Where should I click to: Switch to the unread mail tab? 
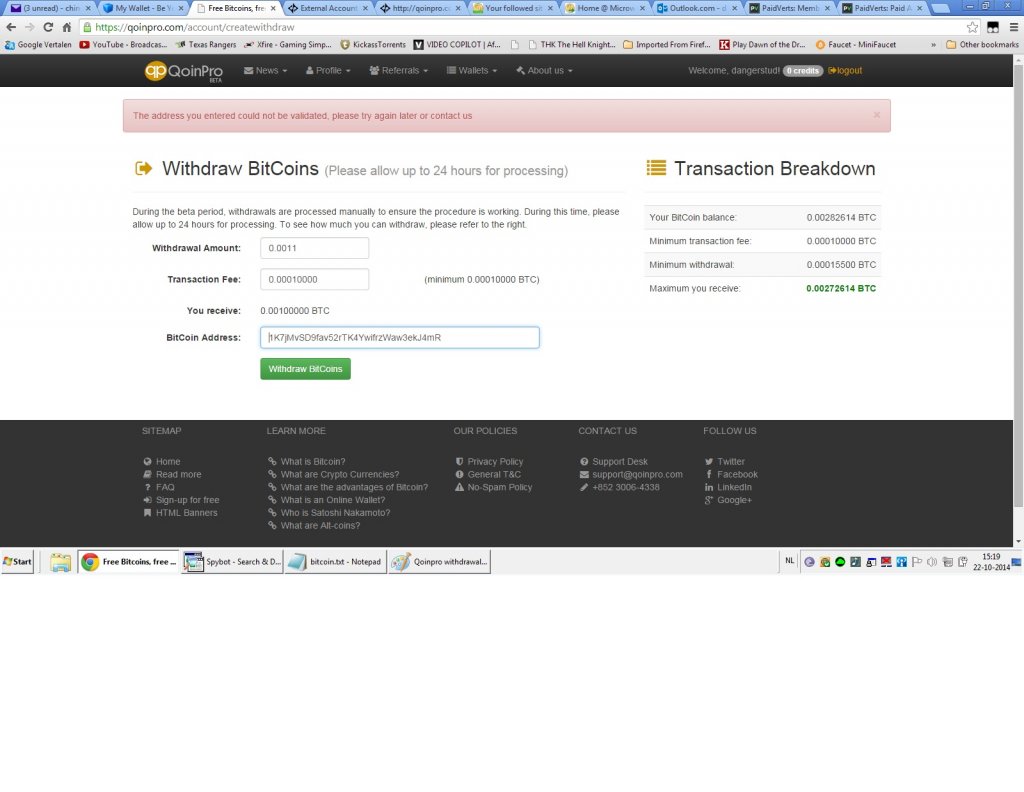click(x=50, y=8)
